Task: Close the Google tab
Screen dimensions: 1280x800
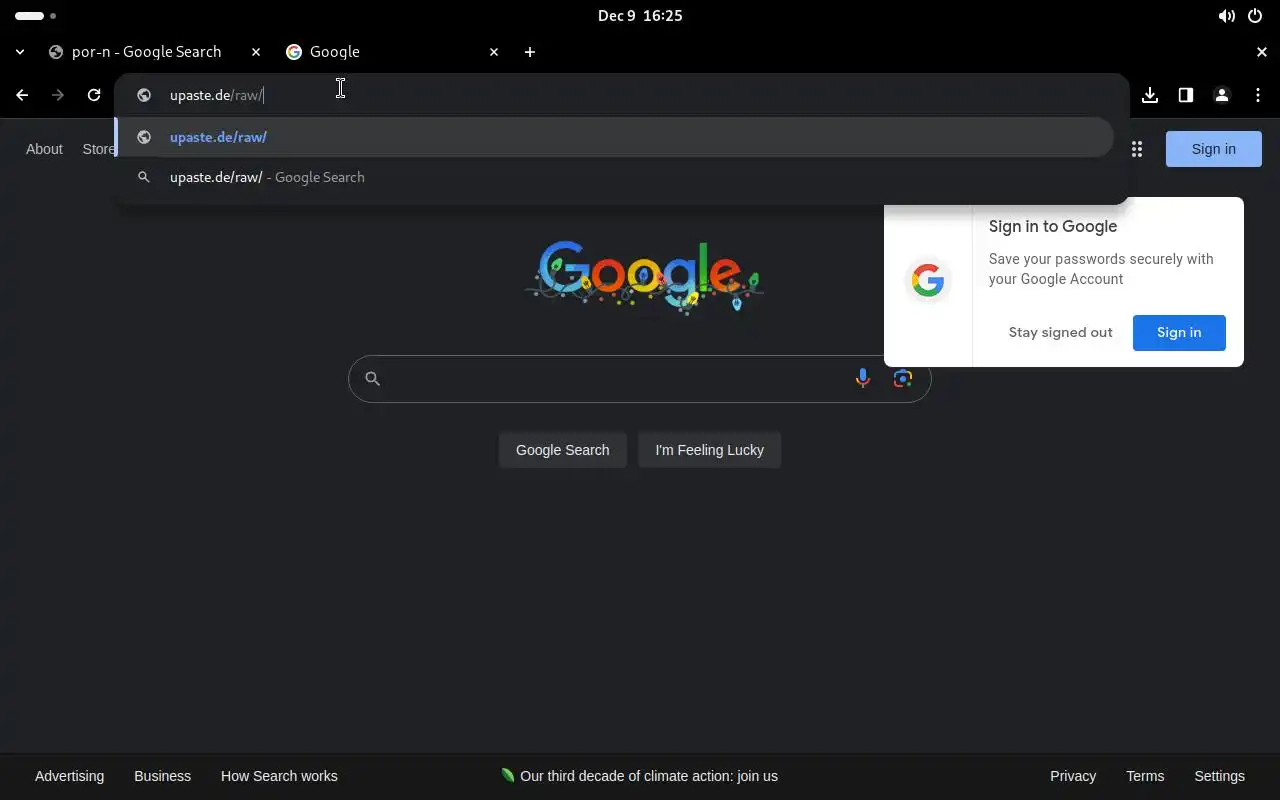Action: 494,52
